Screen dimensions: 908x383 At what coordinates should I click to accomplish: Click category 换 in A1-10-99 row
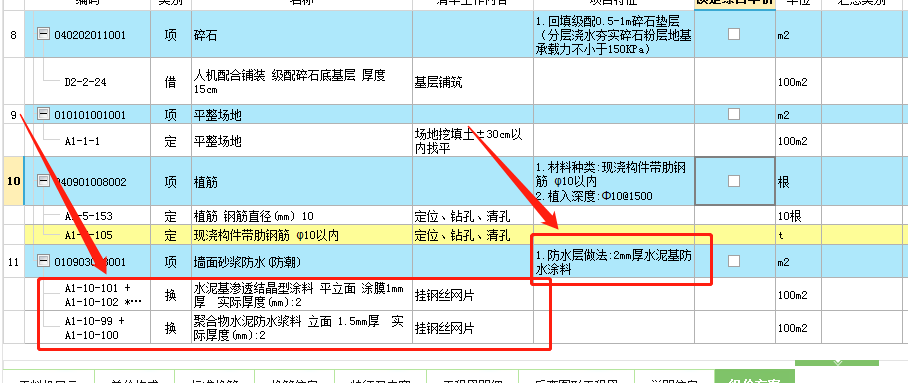click(x=170, y=328)
